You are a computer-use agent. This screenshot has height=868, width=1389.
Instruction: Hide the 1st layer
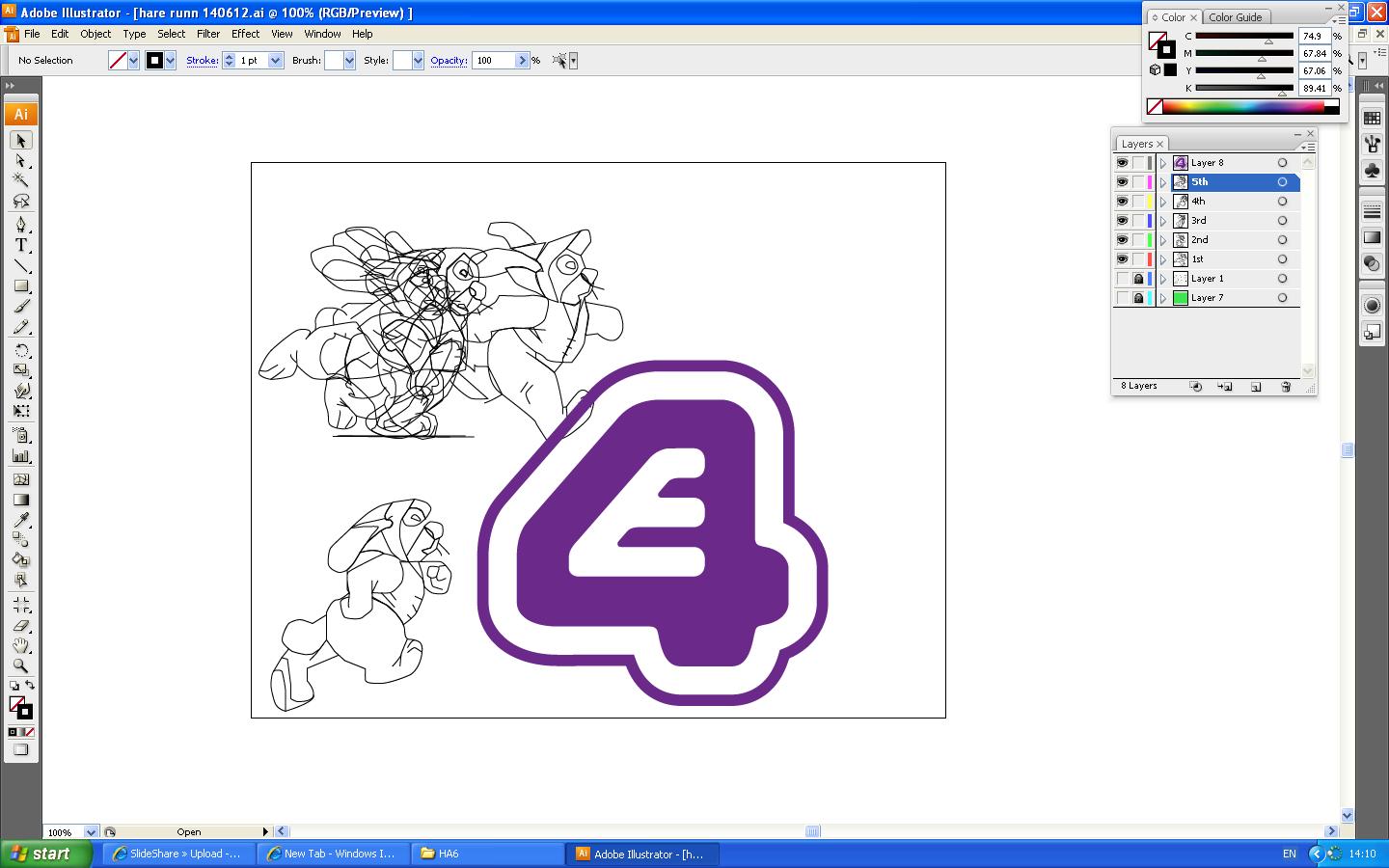tap(1122, 259)
